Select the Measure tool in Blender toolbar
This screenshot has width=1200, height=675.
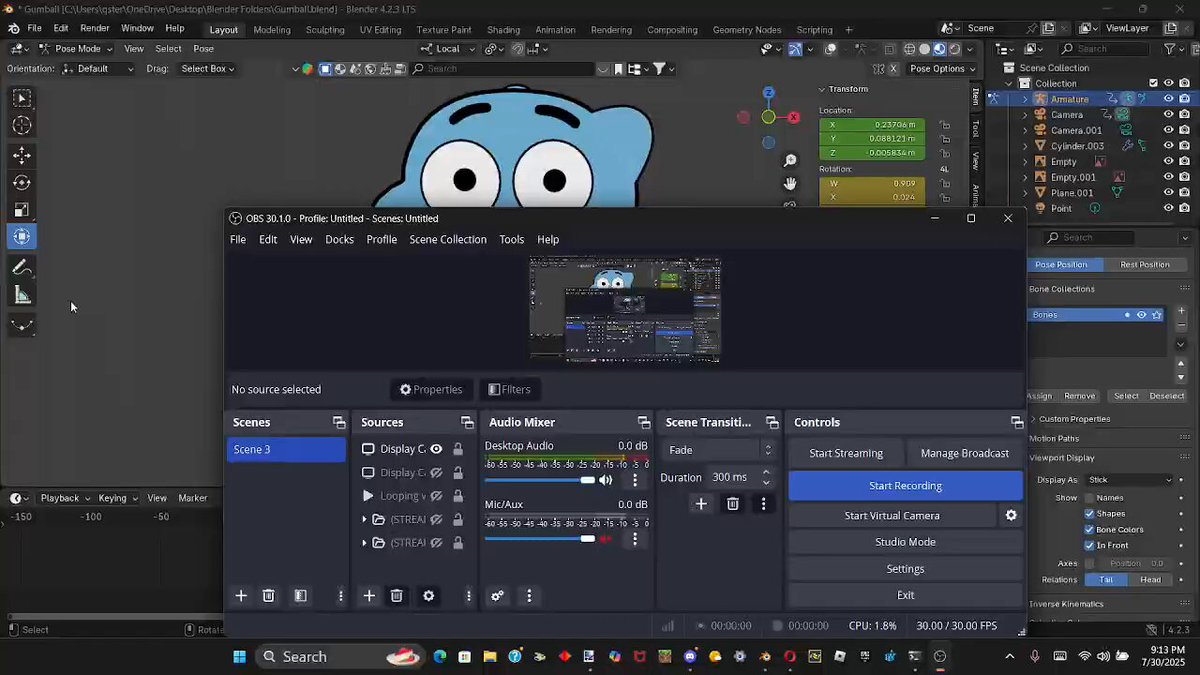click(x=21, y=295)
